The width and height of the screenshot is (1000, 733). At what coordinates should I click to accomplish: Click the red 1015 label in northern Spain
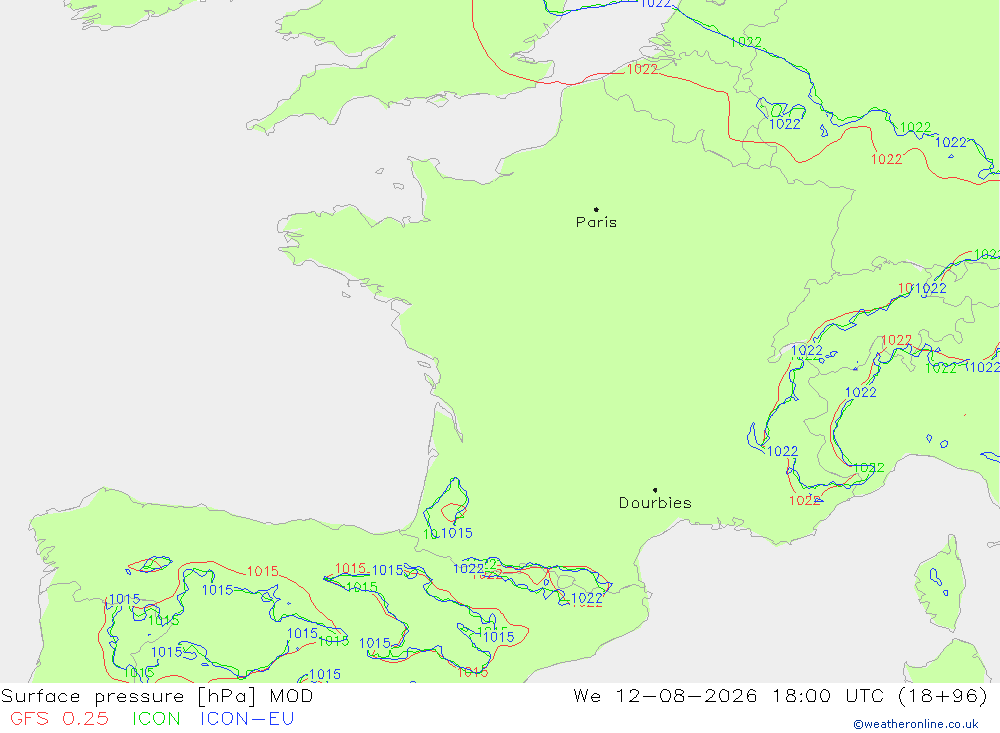click(x=263, y=571)
